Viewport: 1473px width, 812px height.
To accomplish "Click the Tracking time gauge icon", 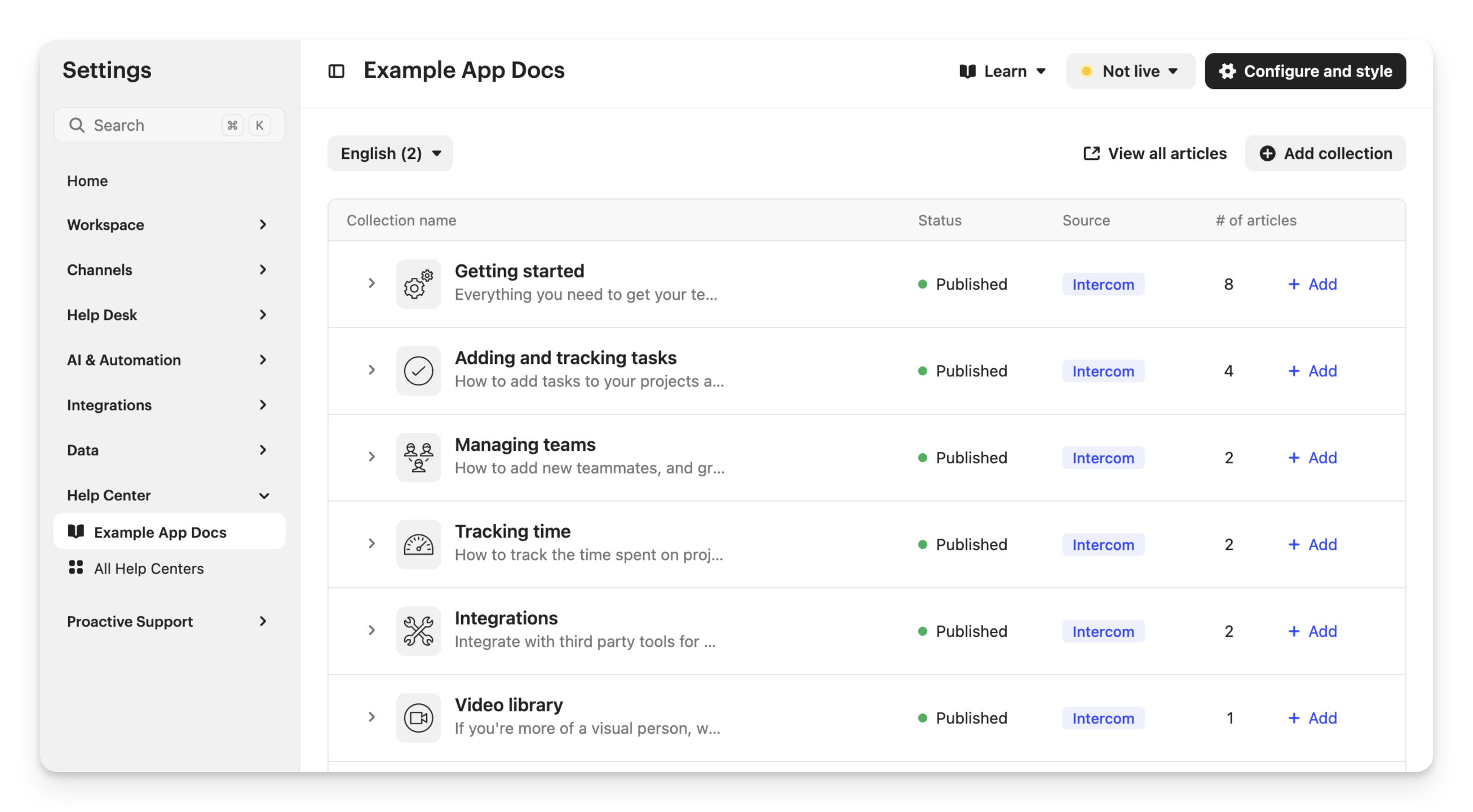I will [418, 544].
